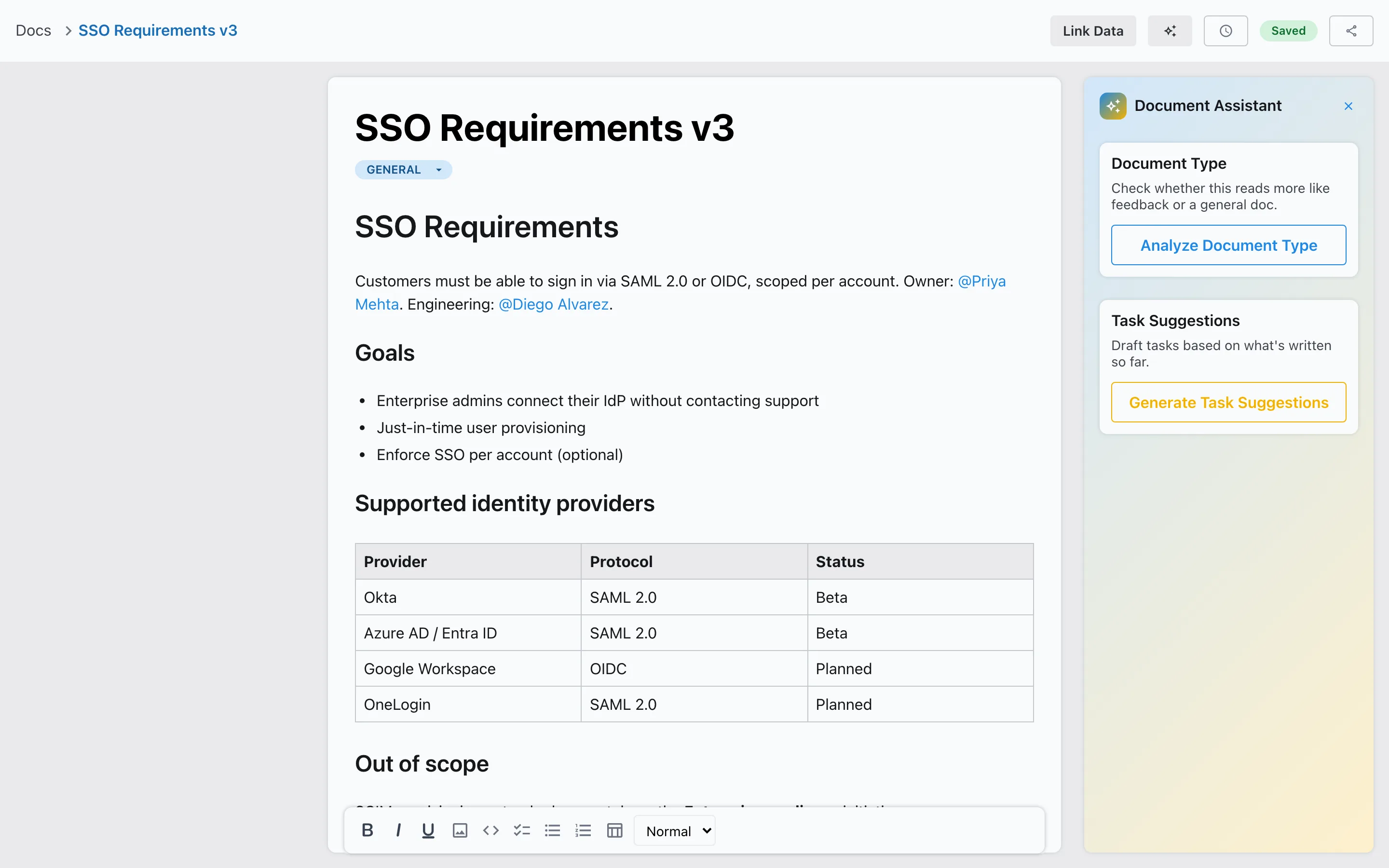
Task: Insert a bulleted list
Action: (x=552, y=830)
